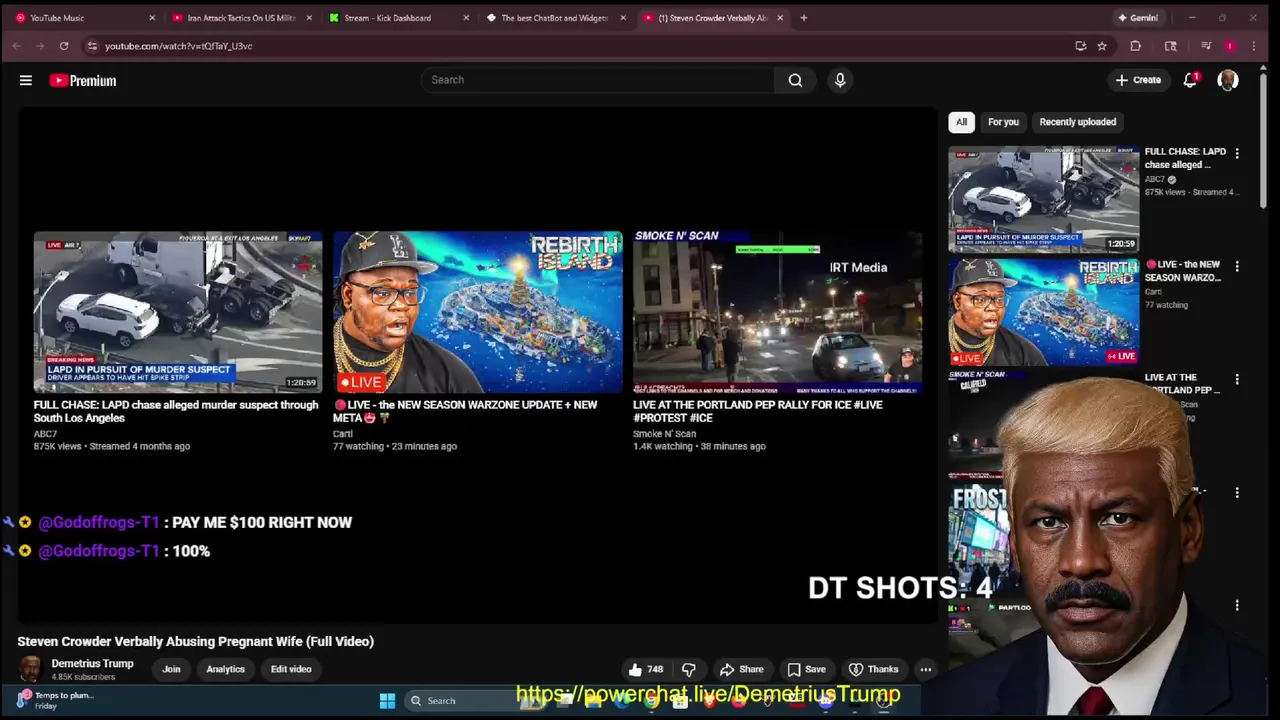The width and height of the screenshot is (1280, 720).
Task: Bookmark this page with the star
Action: tap(1102, 46)
